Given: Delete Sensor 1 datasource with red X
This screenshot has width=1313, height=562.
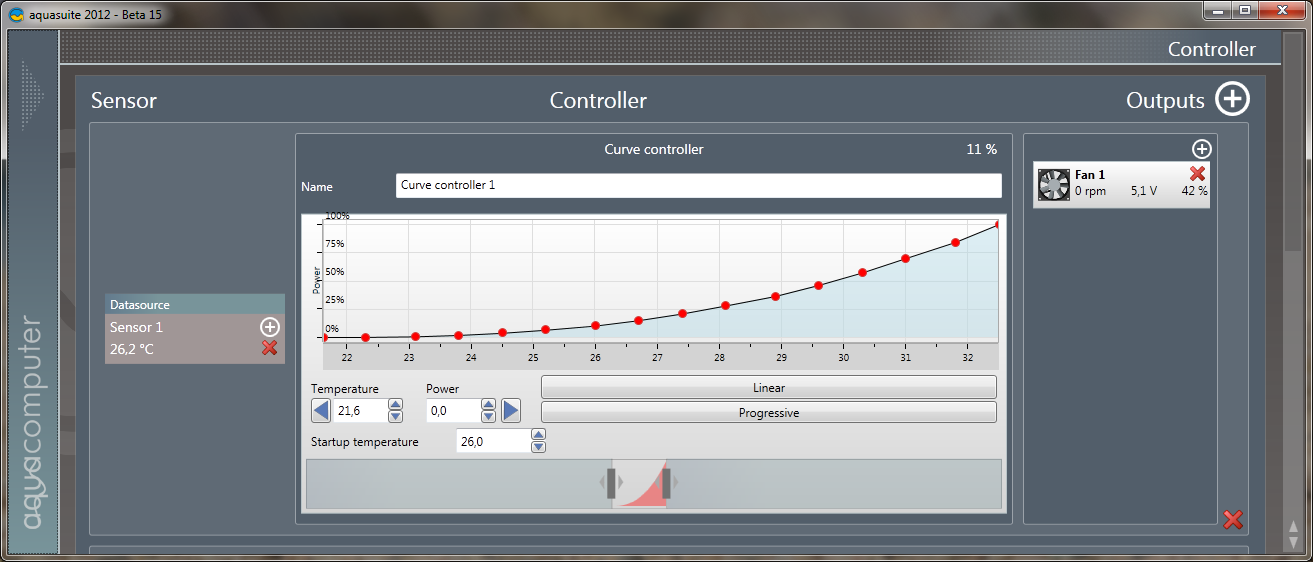Looking at the screenshot, I should point(269,348).
